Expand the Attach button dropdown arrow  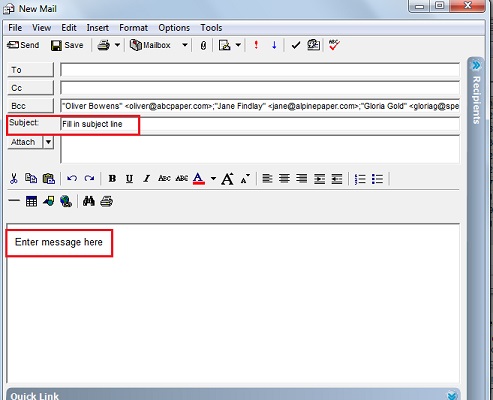tap(48, 142)
